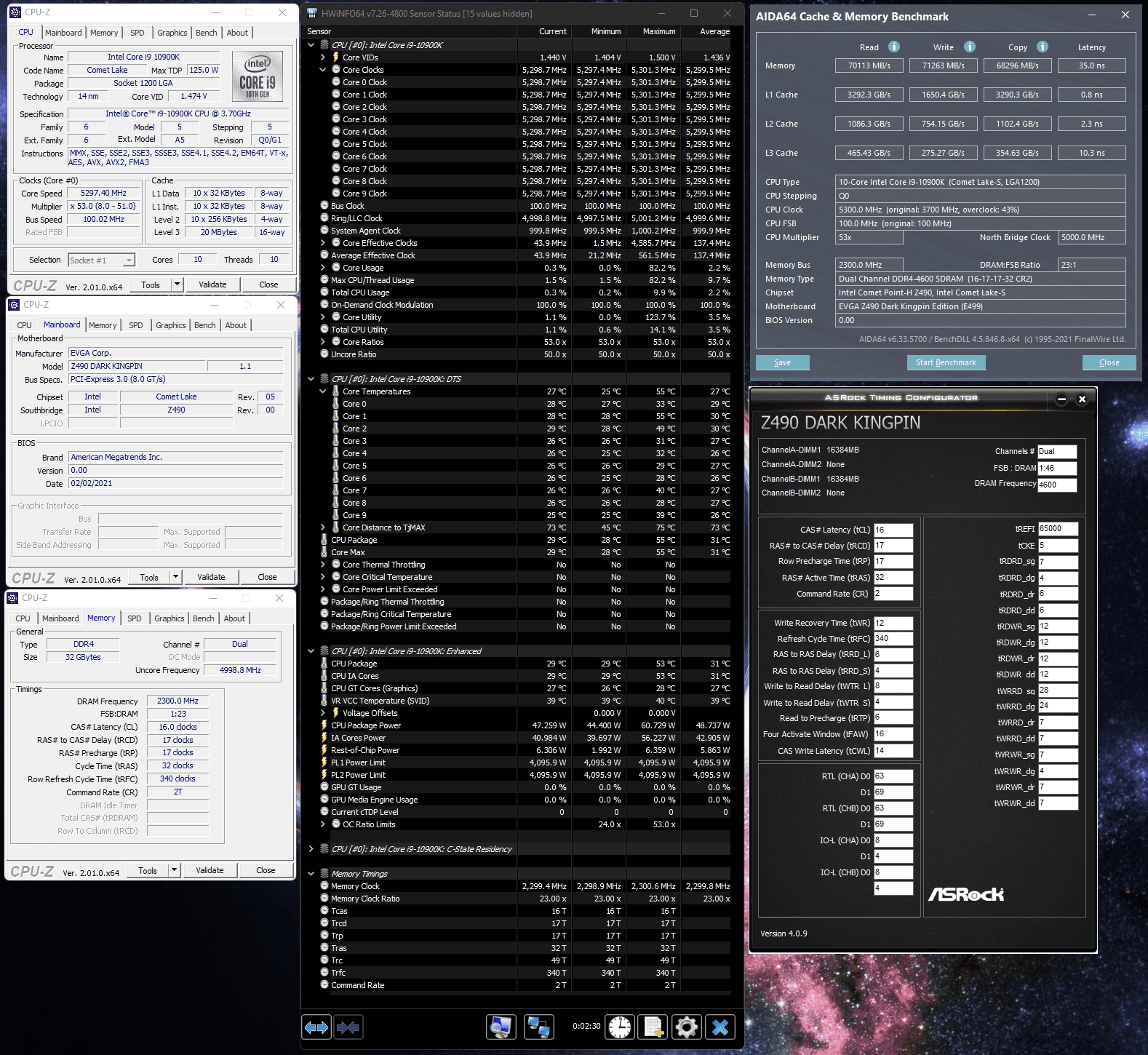Reset the HWiNFO clock timer icon
Viewport: 1148px width, 1055px height.
[620, 1027]
